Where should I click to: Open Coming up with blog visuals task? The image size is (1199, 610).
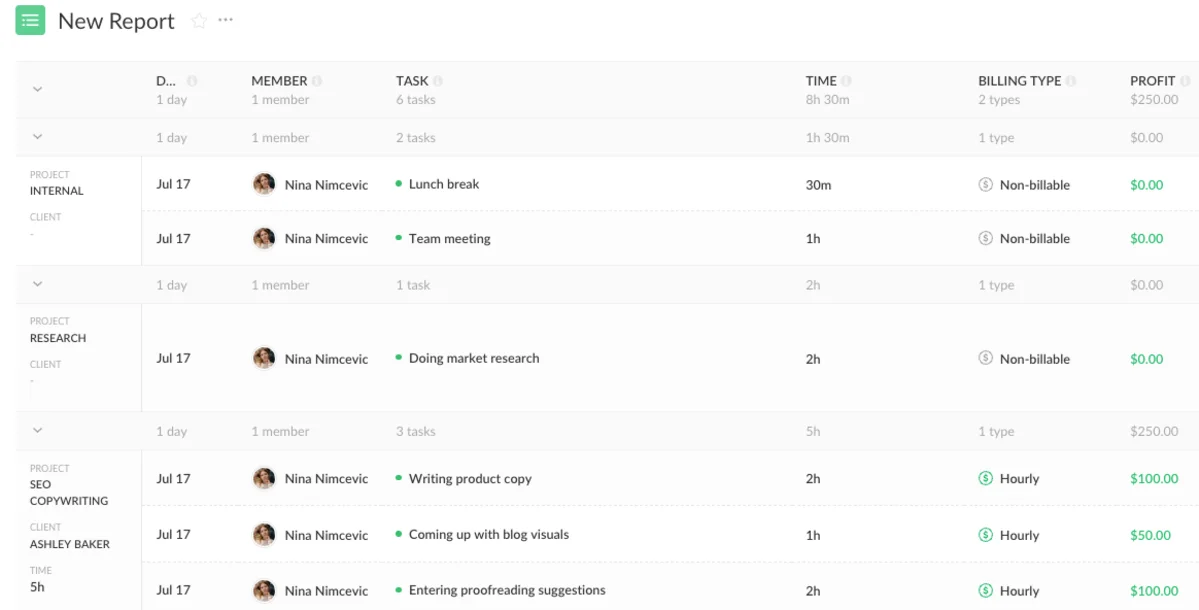[489, 535]
